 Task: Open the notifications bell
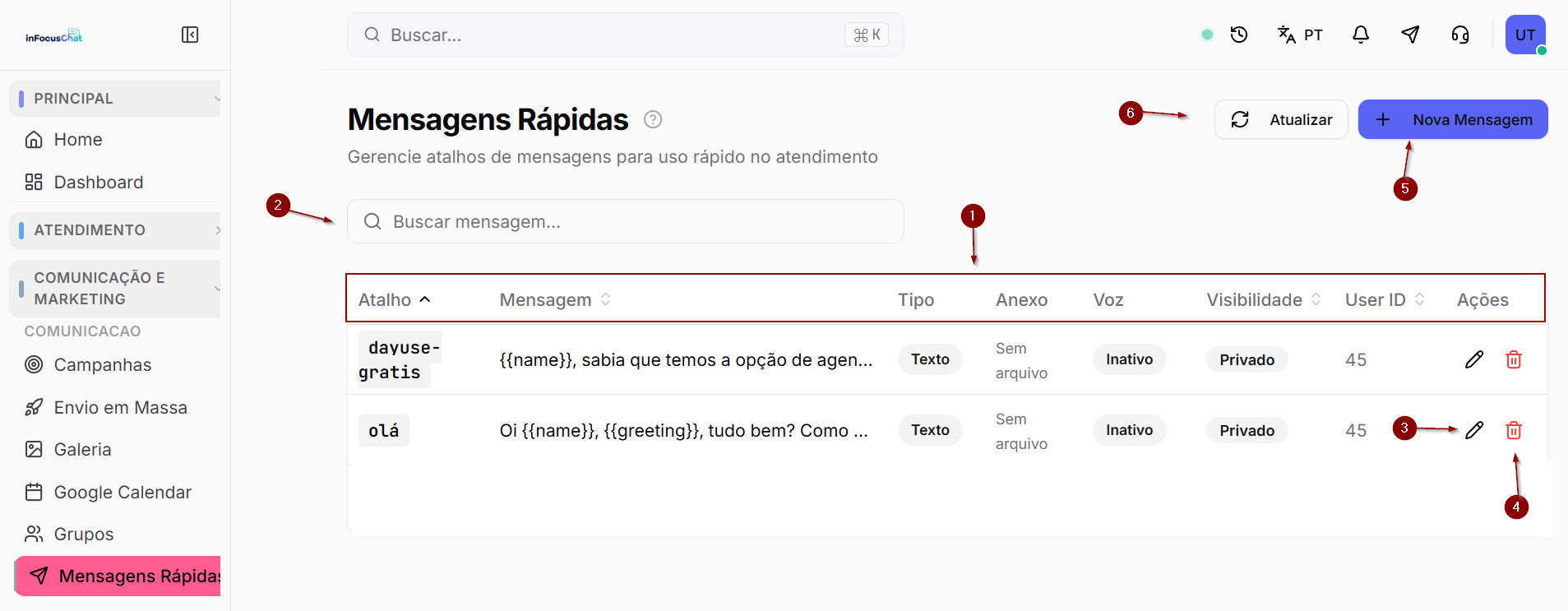point(1361,35)
